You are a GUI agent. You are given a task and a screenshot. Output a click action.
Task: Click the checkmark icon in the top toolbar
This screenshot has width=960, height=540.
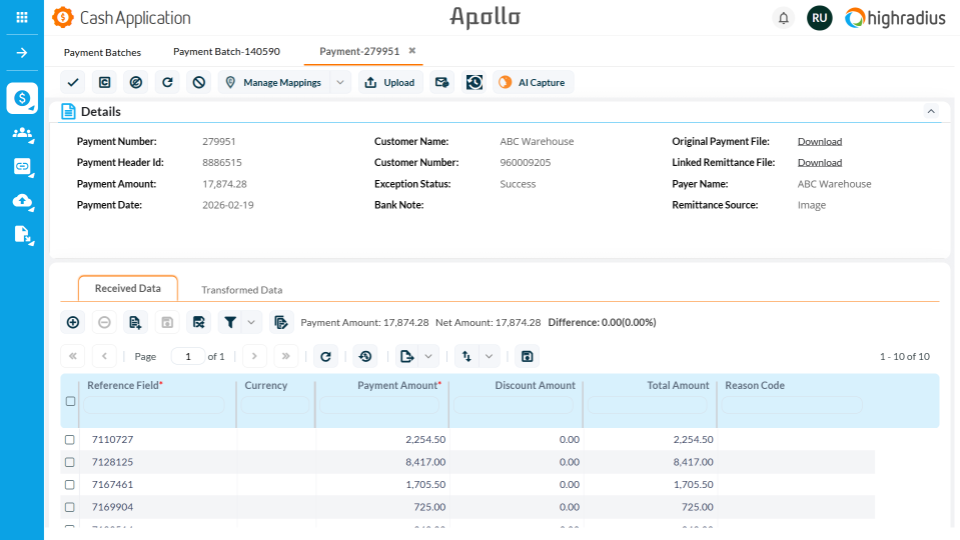click(73, 83)
